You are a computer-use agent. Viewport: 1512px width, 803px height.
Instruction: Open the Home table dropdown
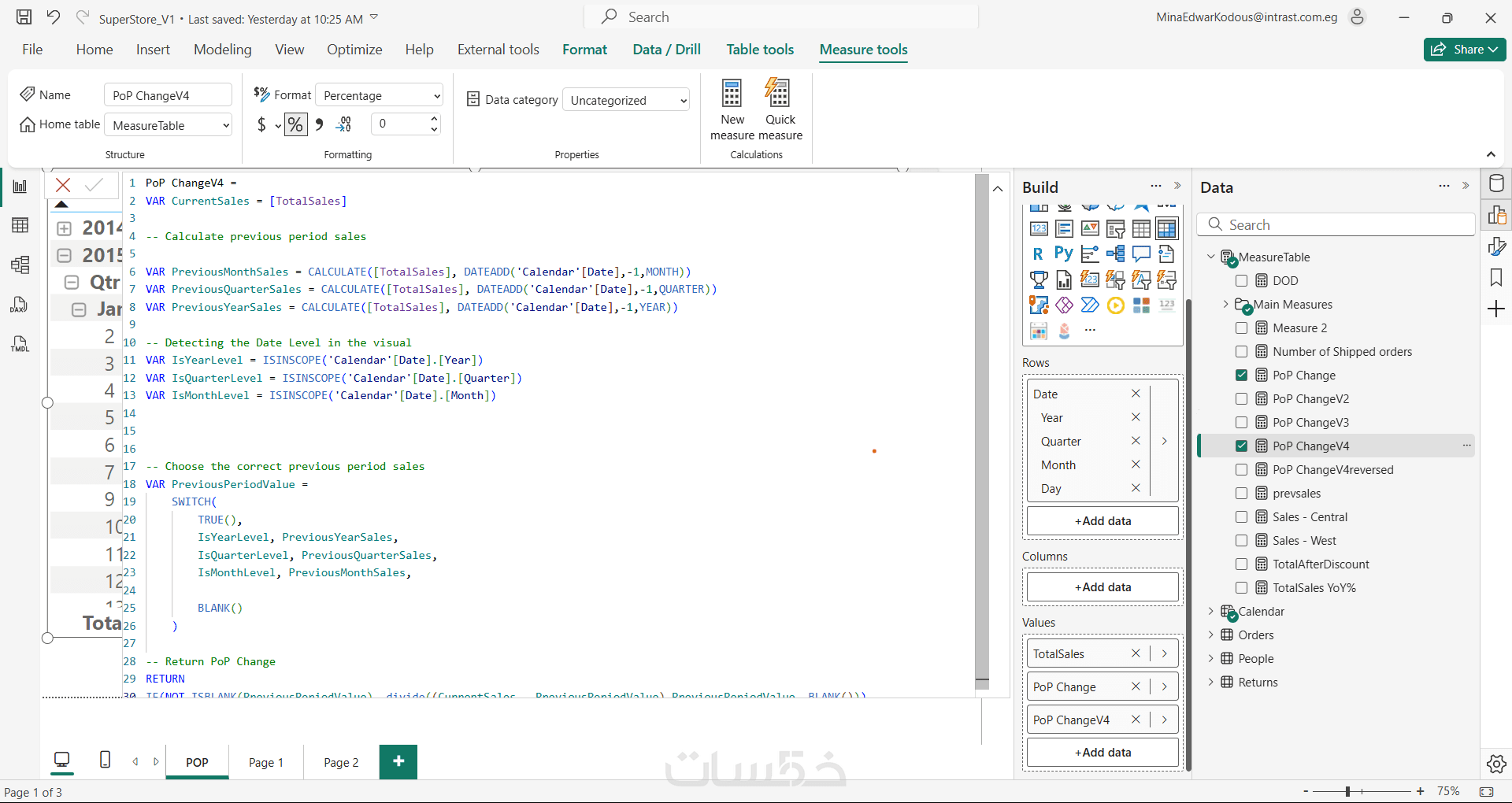click(169, 125)
